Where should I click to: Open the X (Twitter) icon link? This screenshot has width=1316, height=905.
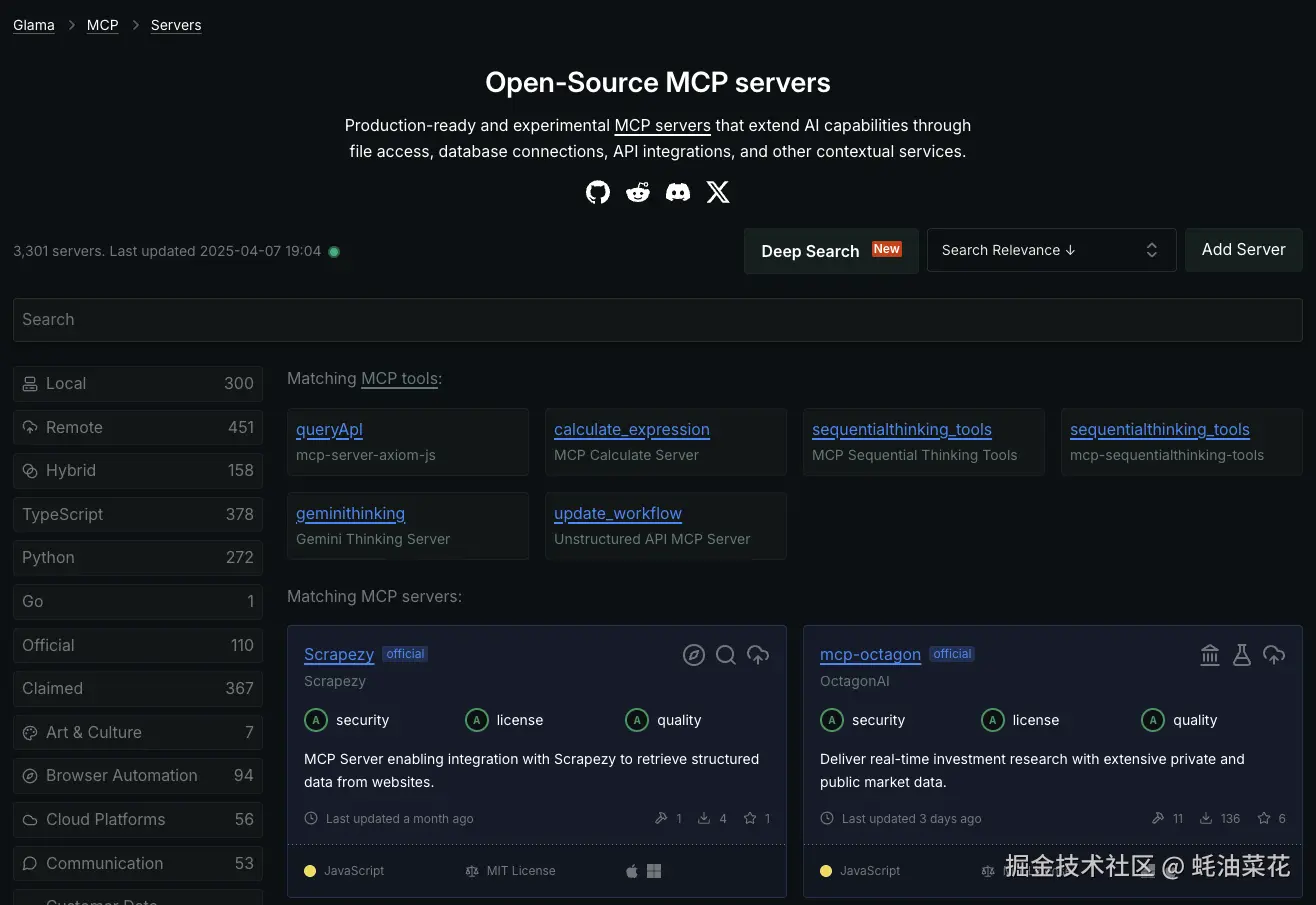coord(718,192)
